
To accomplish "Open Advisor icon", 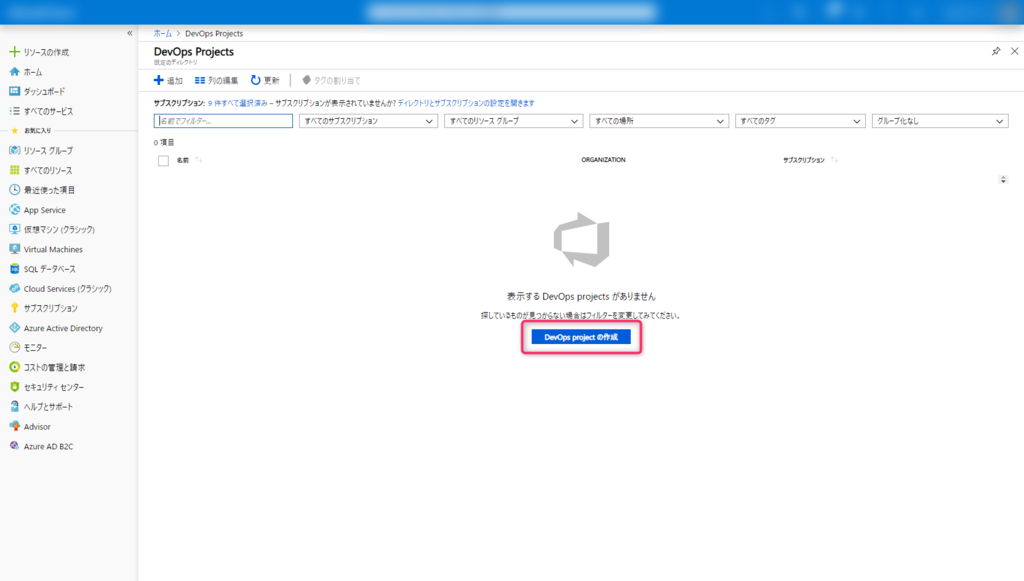I will click(x=14, y=426).
